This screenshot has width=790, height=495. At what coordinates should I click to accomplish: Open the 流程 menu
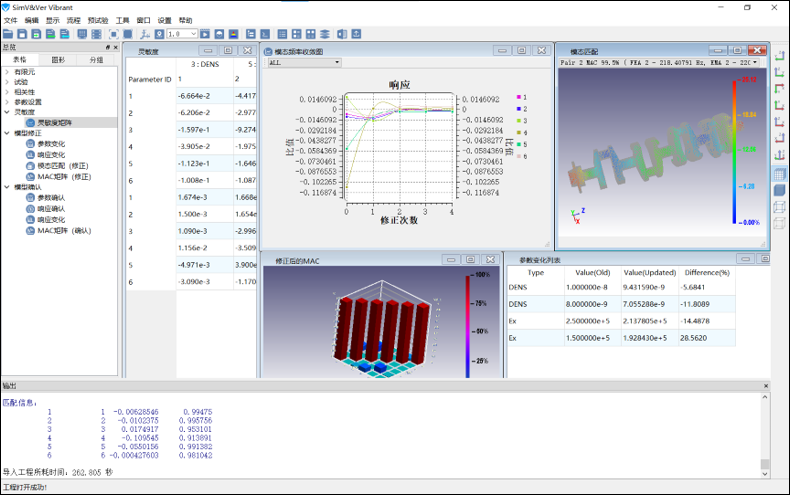click(x=74, y=20)
